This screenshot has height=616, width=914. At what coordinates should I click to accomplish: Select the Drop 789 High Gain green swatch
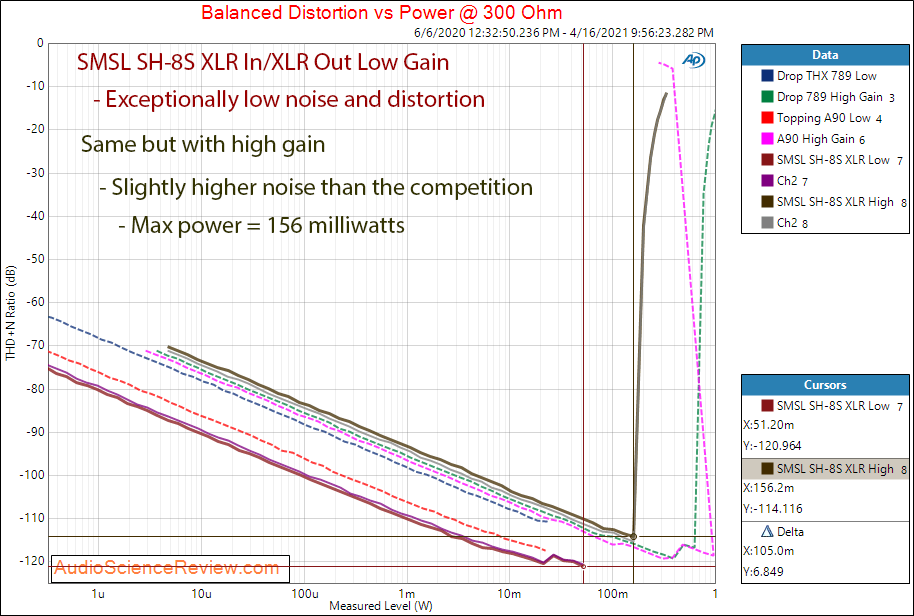tap(767, 97)
